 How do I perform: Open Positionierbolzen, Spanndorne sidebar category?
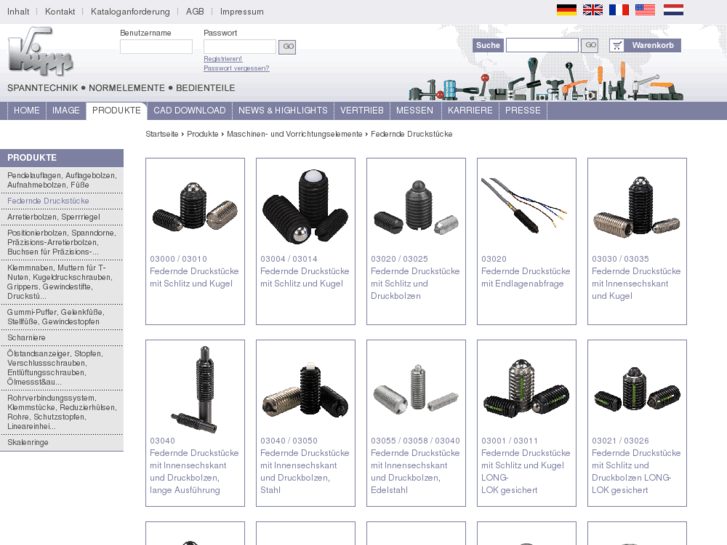tap(62, 242)
